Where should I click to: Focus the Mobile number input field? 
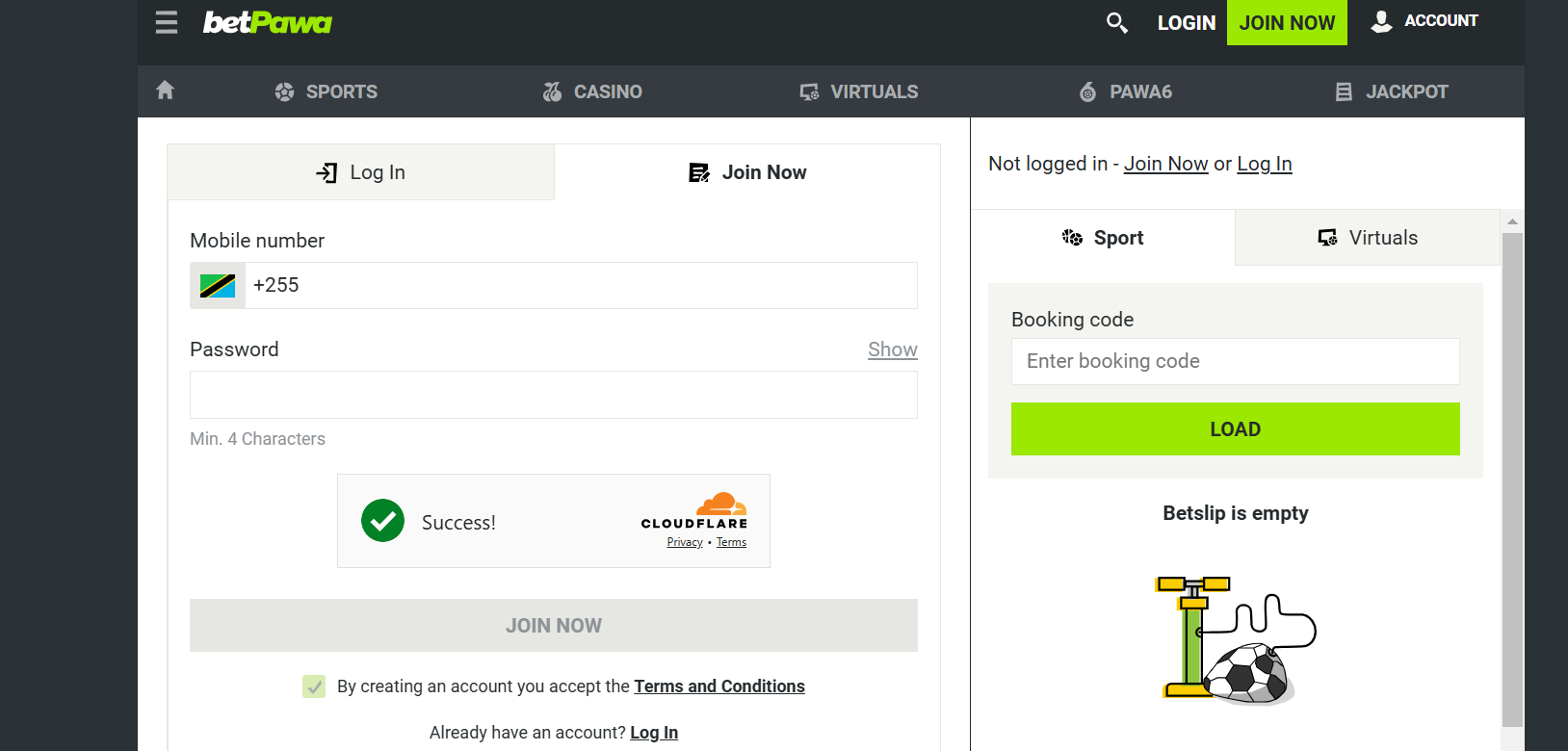(x=582, y=285)
